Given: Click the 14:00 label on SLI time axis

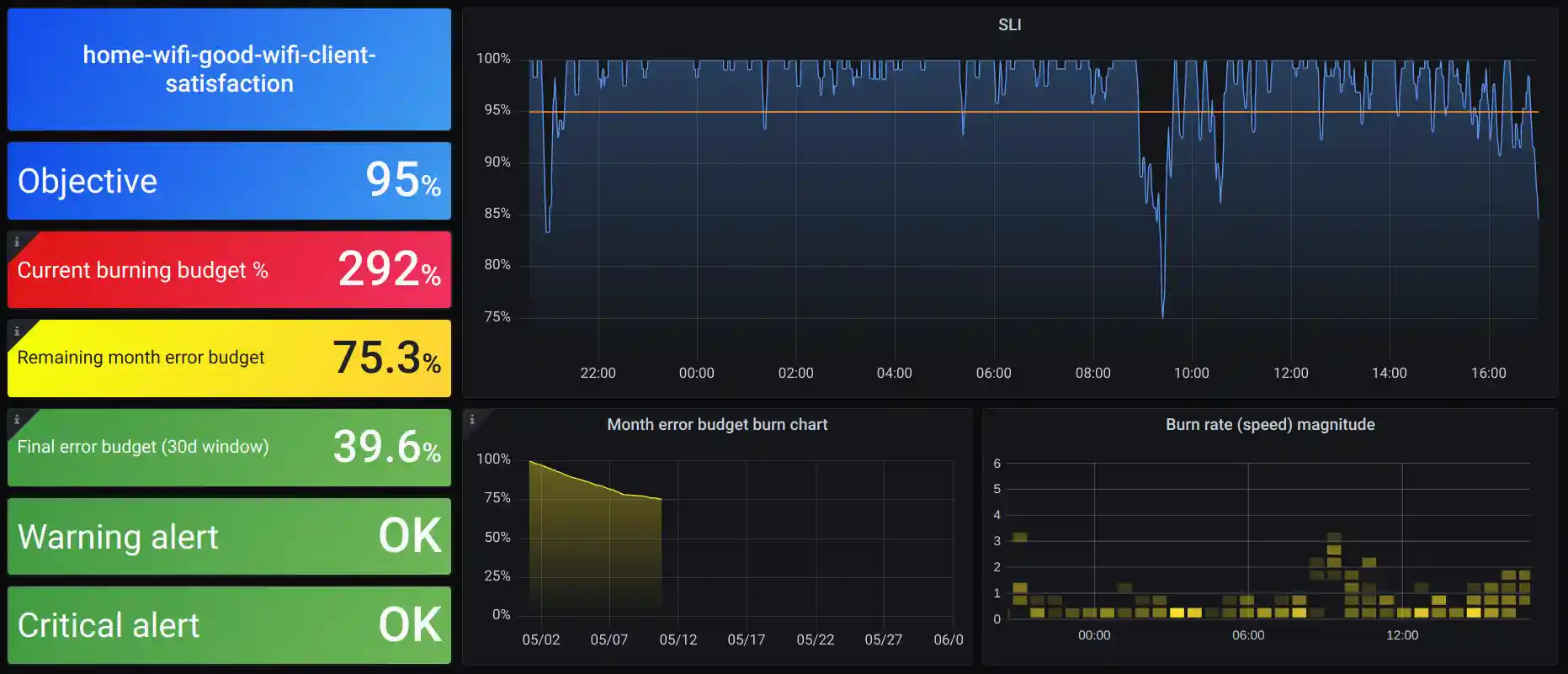Looking at the screenshot, I should (x=1389, y=373).
